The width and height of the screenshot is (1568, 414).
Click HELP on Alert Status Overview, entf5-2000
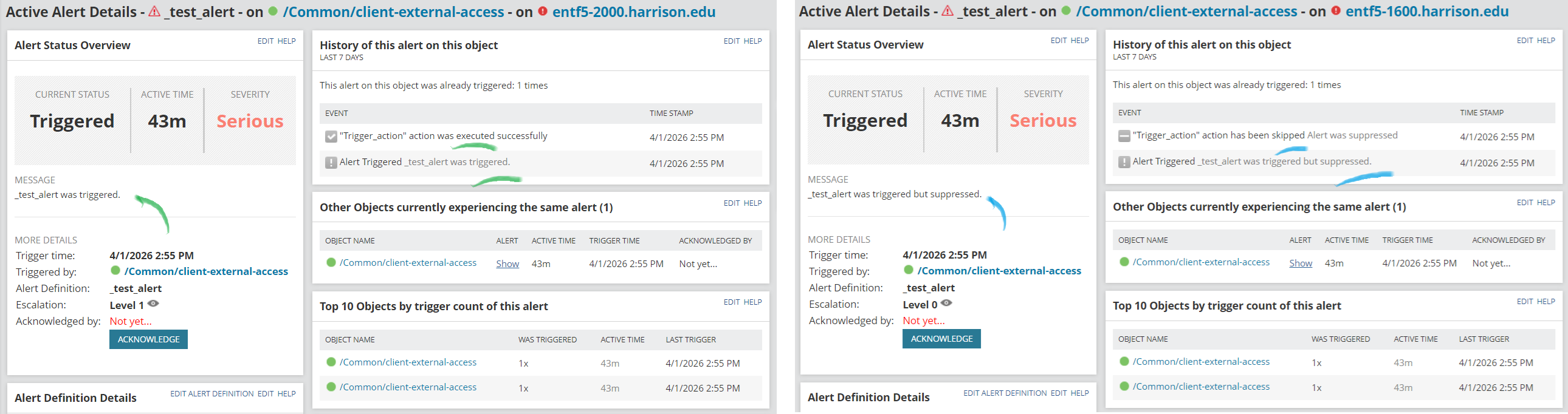tap(287, 41)
